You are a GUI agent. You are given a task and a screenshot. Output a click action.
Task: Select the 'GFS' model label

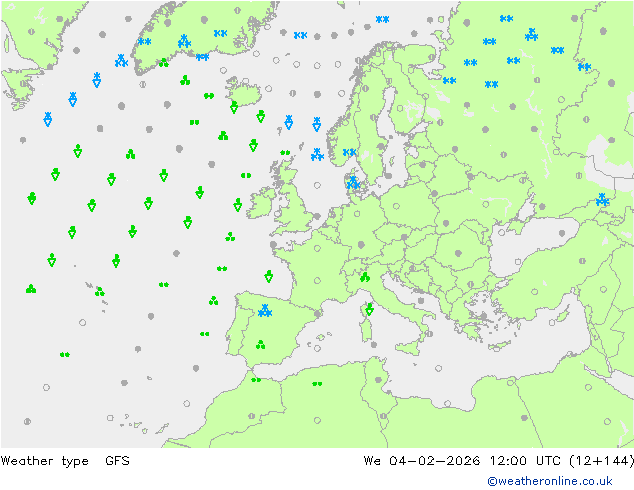tap(117, 460)
